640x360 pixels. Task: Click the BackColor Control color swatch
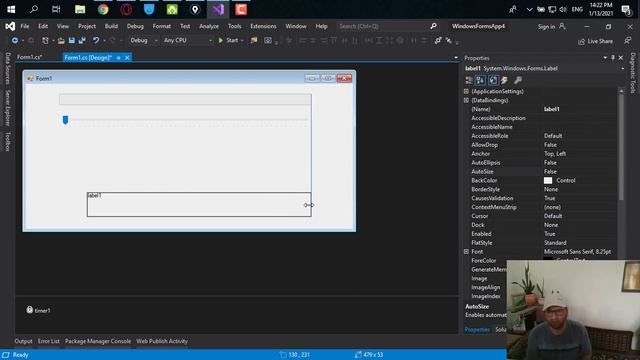tap(548, 180)
